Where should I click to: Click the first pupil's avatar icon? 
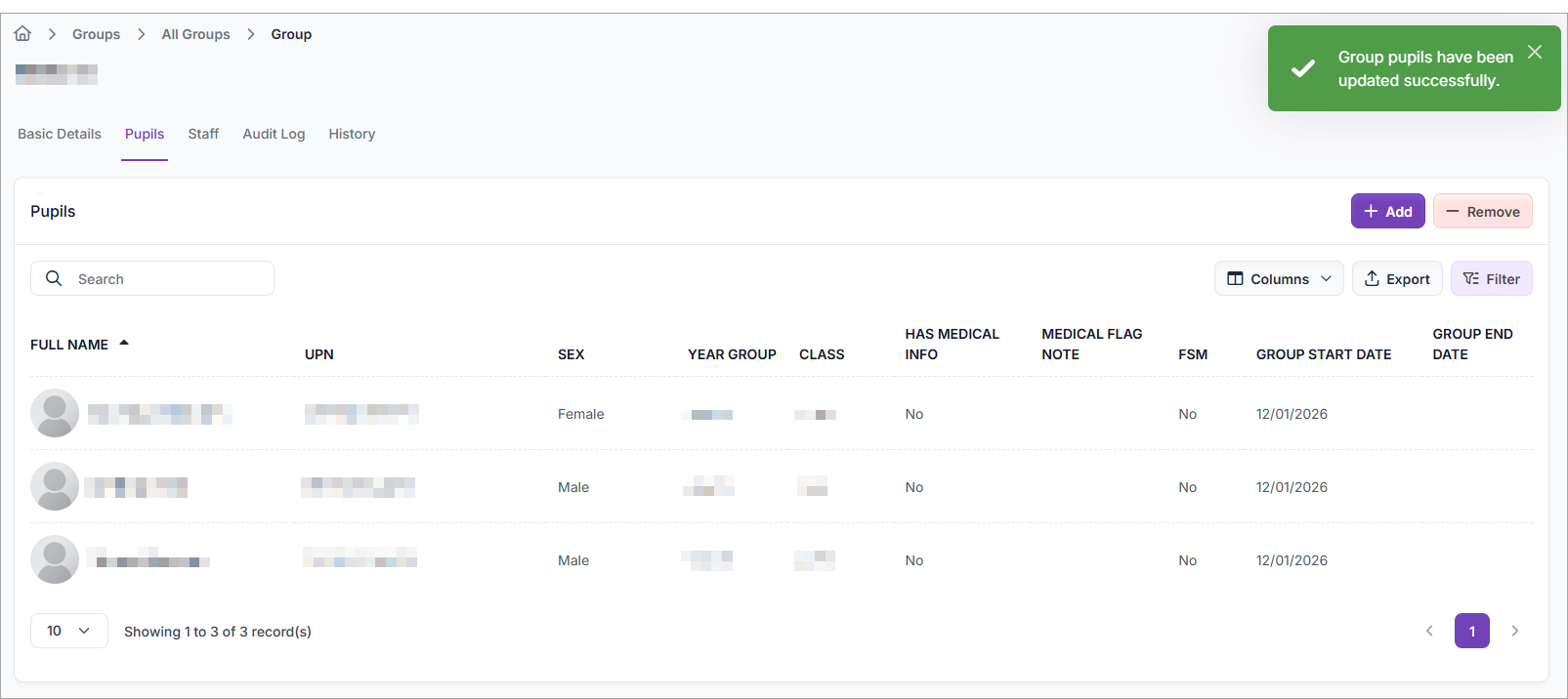pos(55,413)
